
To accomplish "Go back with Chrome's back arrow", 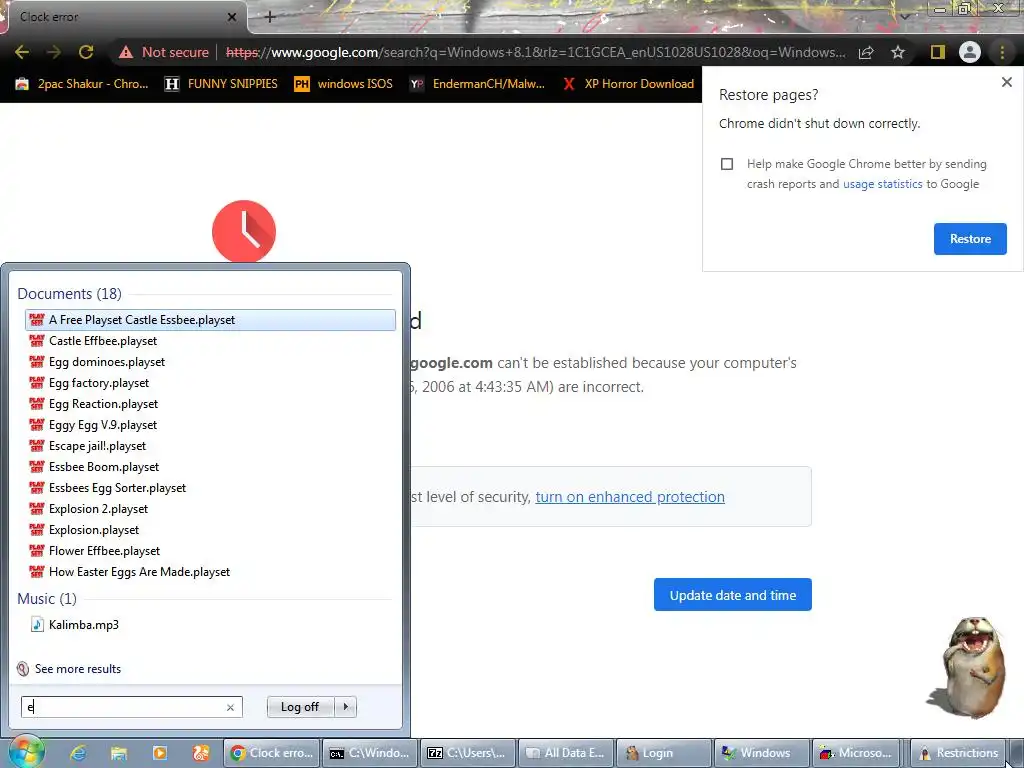I will [x=22, y=52].
